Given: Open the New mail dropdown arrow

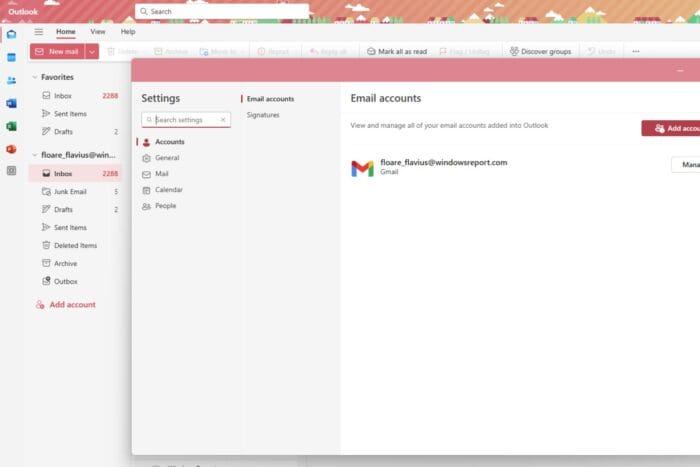Looking at the screenshot, I should point(92,52).
